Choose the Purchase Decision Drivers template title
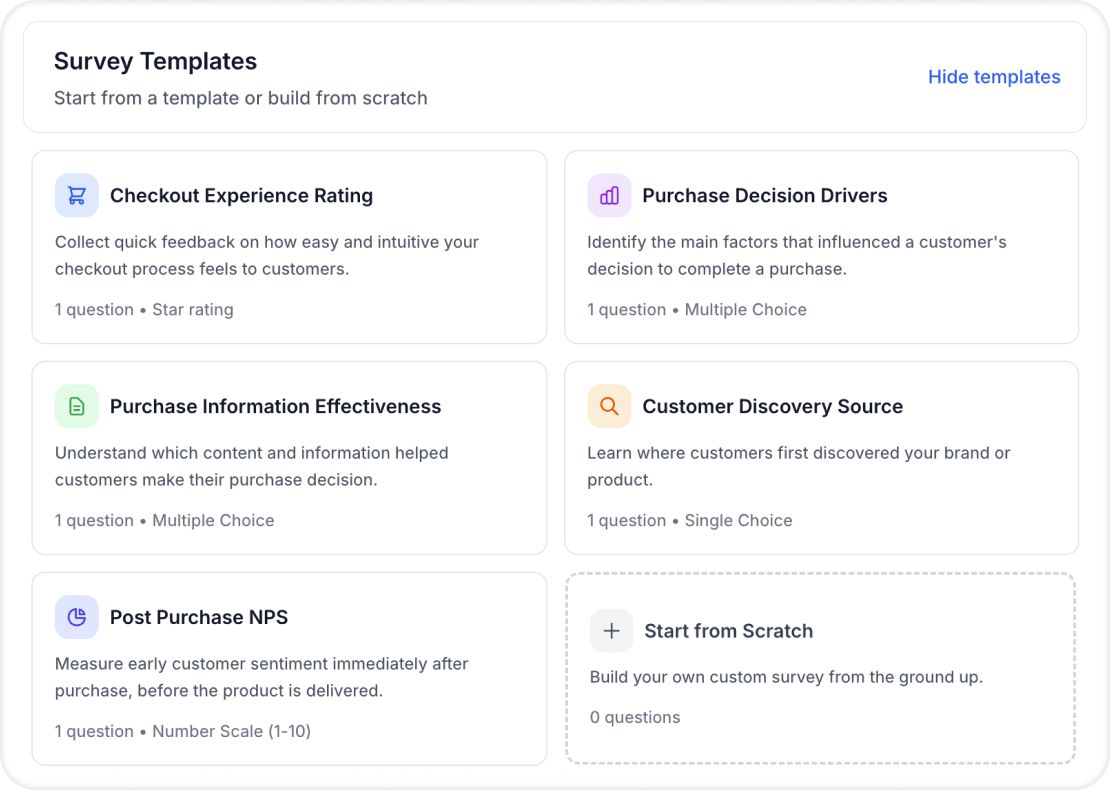The height and width of the screenshot is (790, 1110). 764,196
